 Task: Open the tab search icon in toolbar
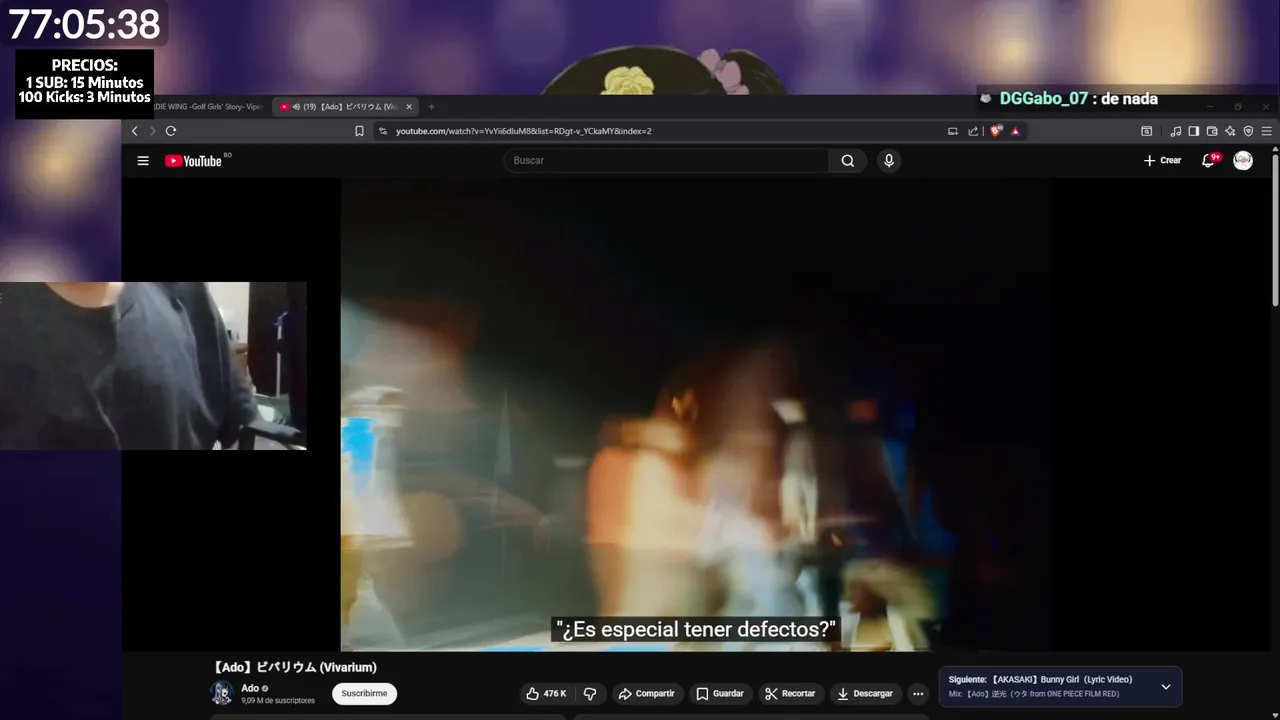(1146, 131)
